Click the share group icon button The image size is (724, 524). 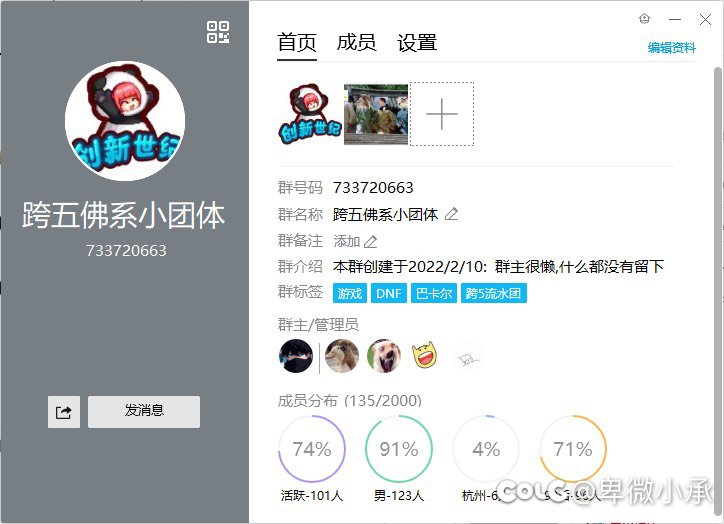pyautogui.click(x=64, y=412)
